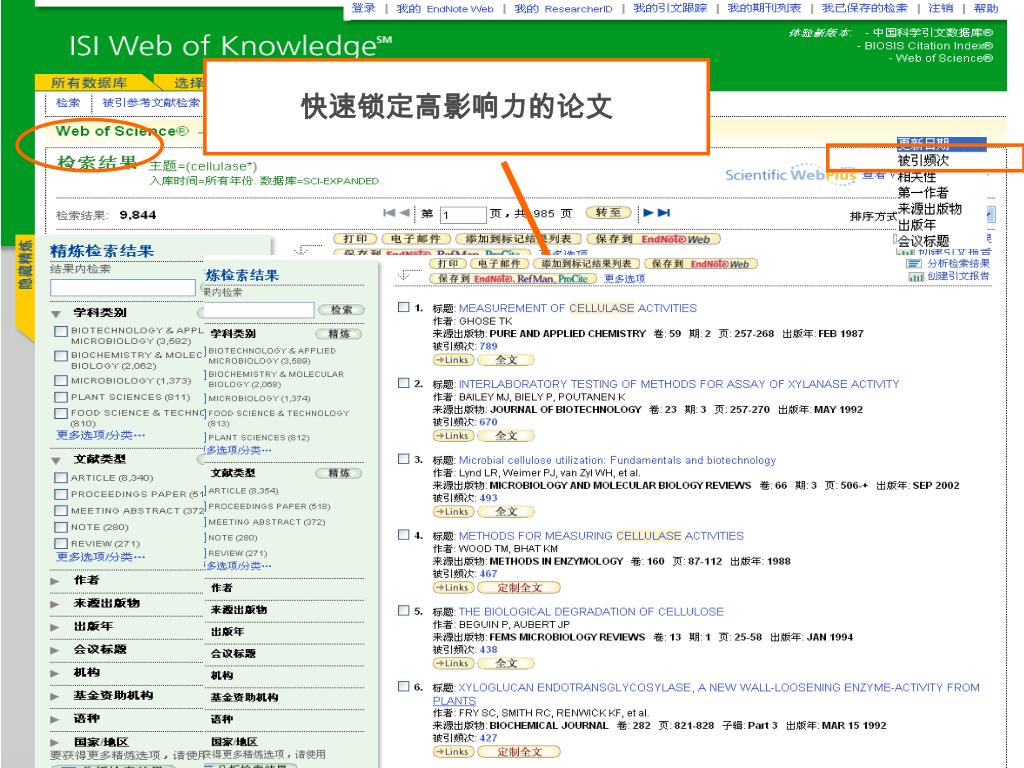This screenshot has height=768, width=1024.
Task: Open Links for MEASUREMENT OF CELLULASE ACTIVITIES
Action: click(x=452, y=360)
